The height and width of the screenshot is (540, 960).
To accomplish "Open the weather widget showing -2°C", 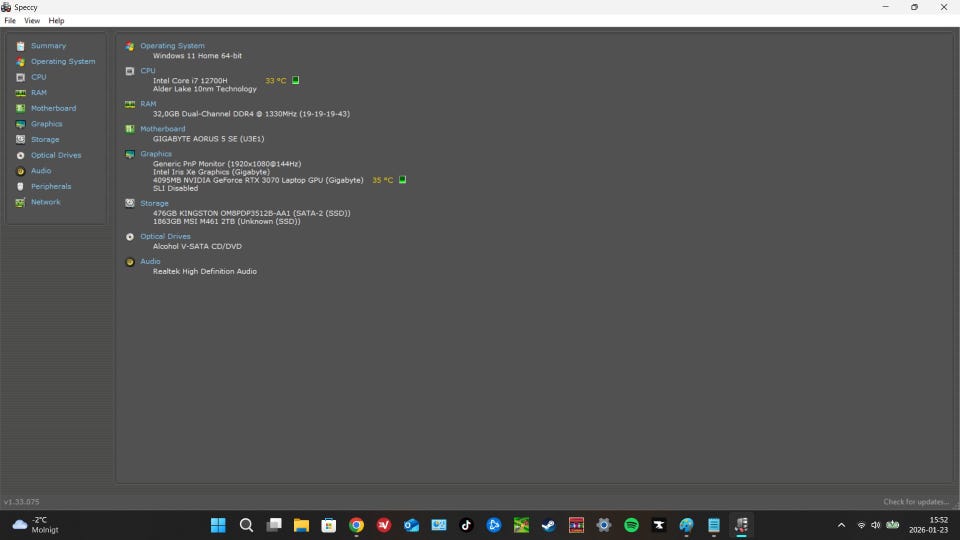I will pyautogui.click(x=37, y=525).
